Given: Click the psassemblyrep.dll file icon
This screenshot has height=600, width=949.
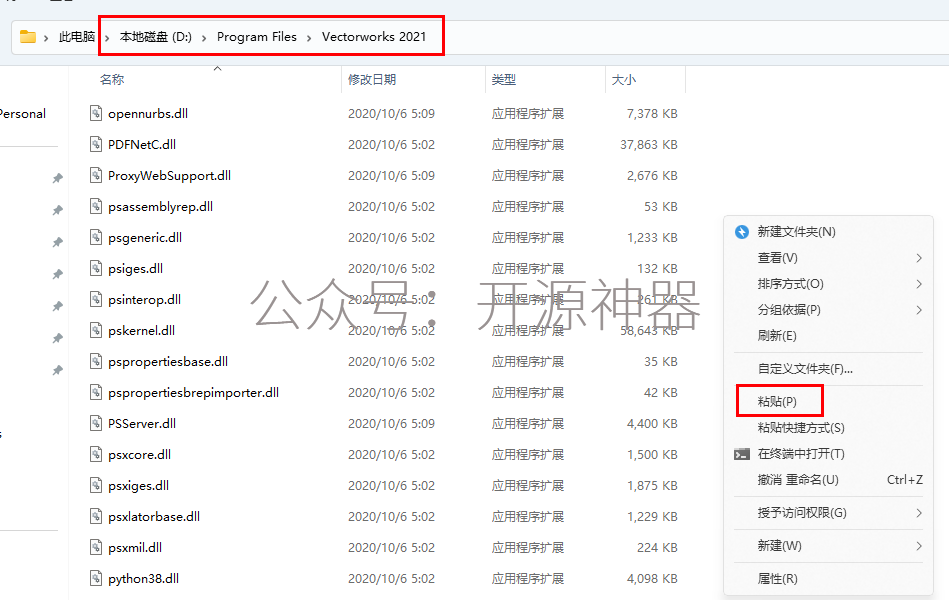Looking at the screenshot, I should coord(96,206).
